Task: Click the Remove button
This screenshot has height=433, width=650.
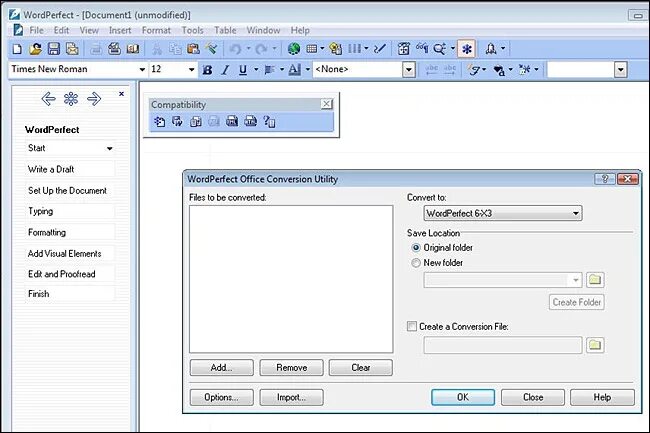Action: coord(291,368)
